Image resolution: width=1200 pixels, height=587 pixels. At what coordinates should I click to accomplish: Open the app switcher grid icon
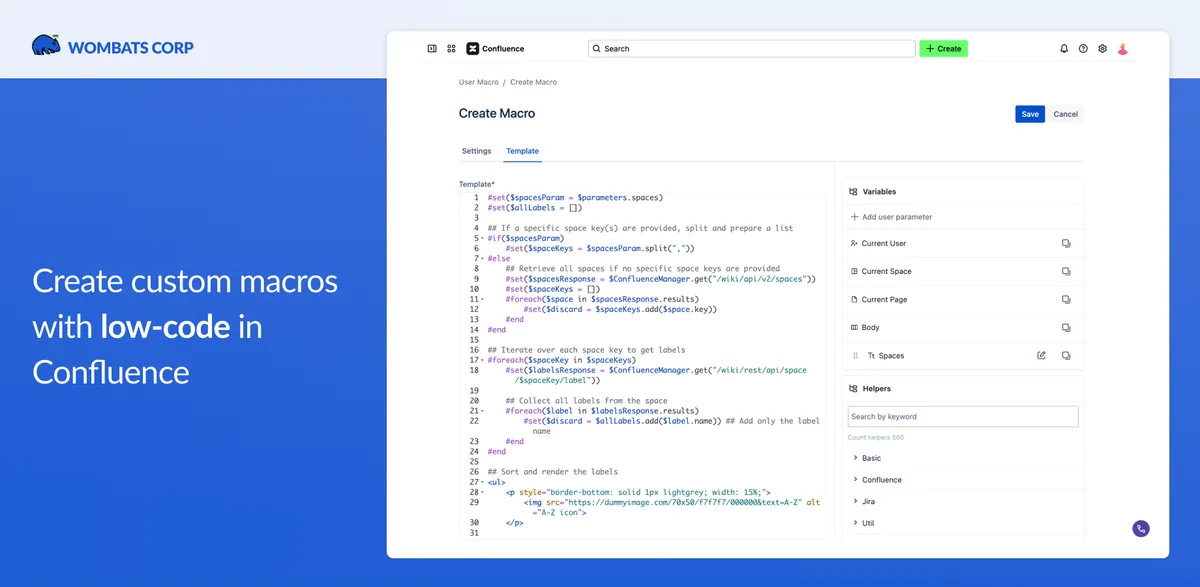click(x=451, y=48)
